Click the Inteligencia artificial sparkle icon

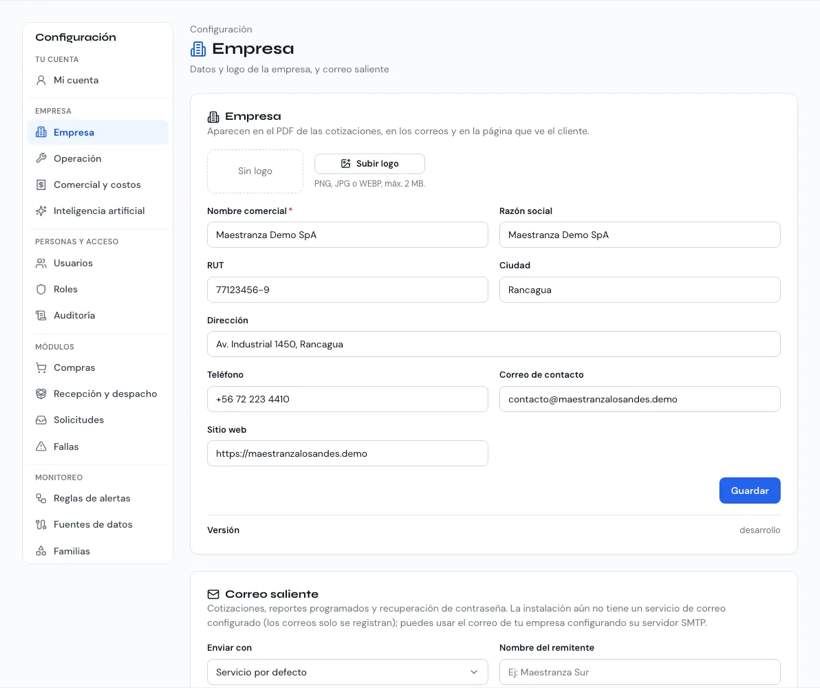click(x=41, y=211)
